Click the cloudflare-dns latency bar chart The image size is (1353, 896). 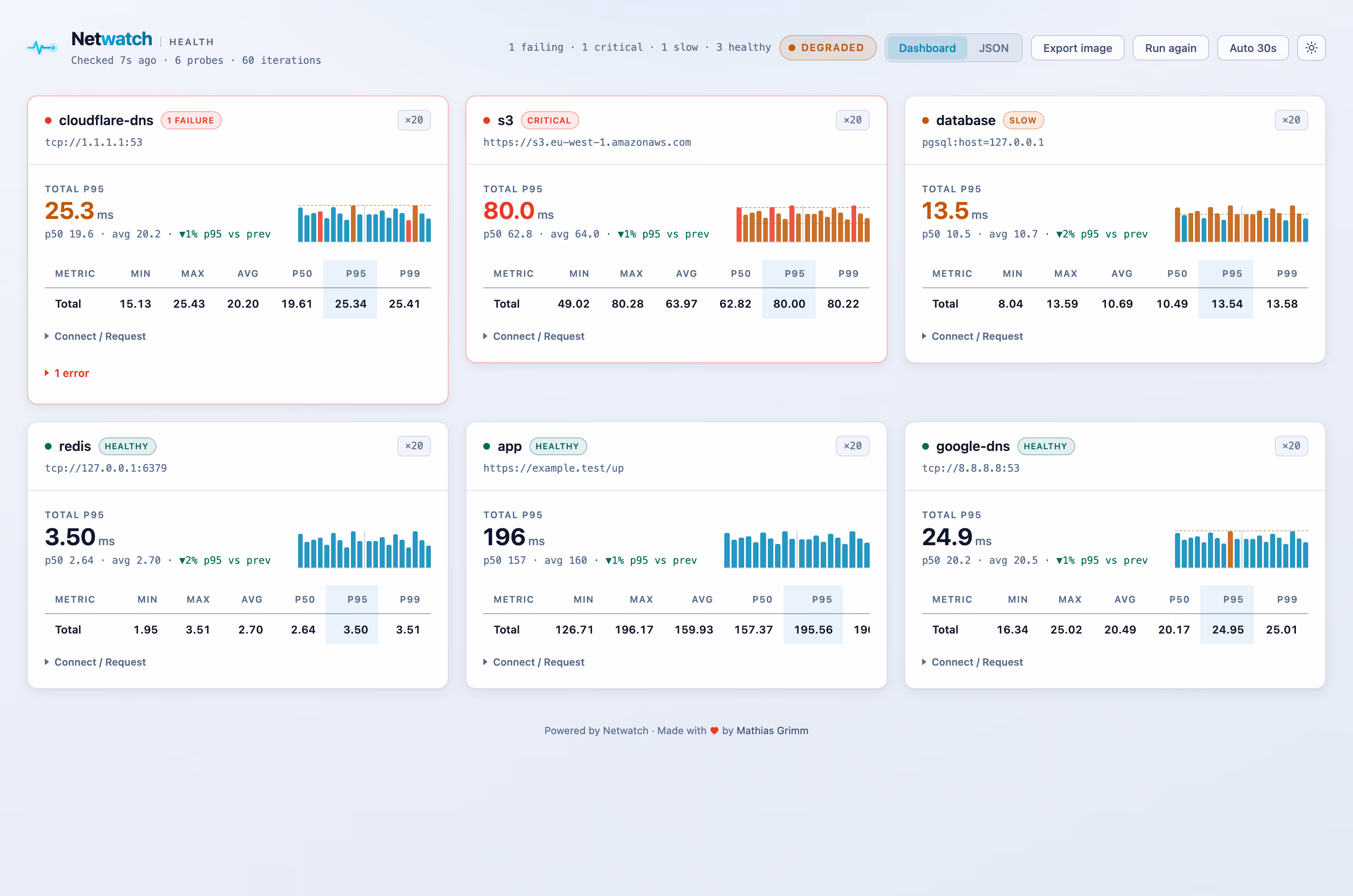[364, 223]
